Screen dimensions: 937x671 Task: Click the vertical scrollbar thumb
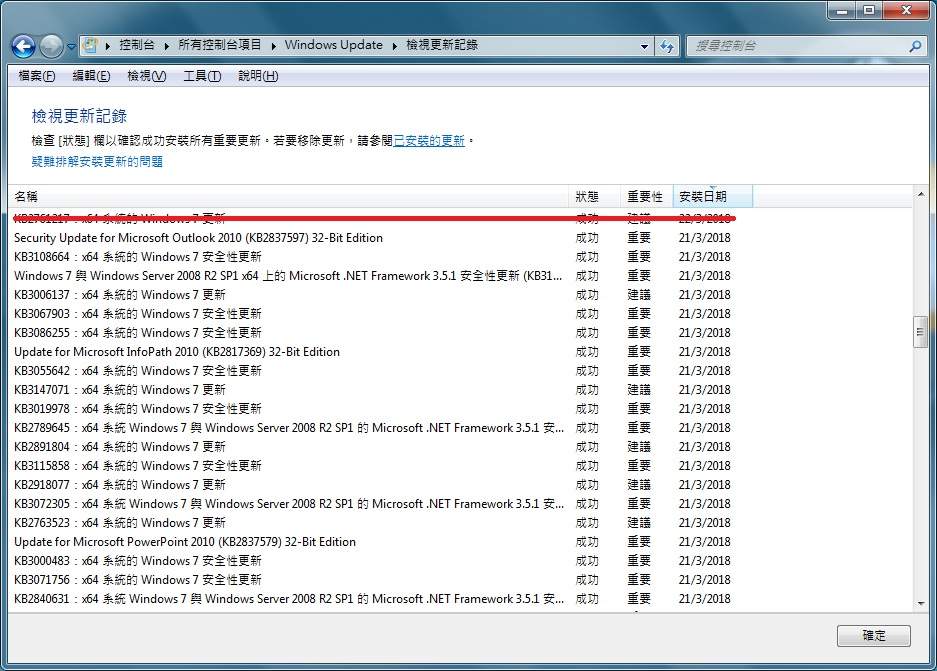coord(920,332)
